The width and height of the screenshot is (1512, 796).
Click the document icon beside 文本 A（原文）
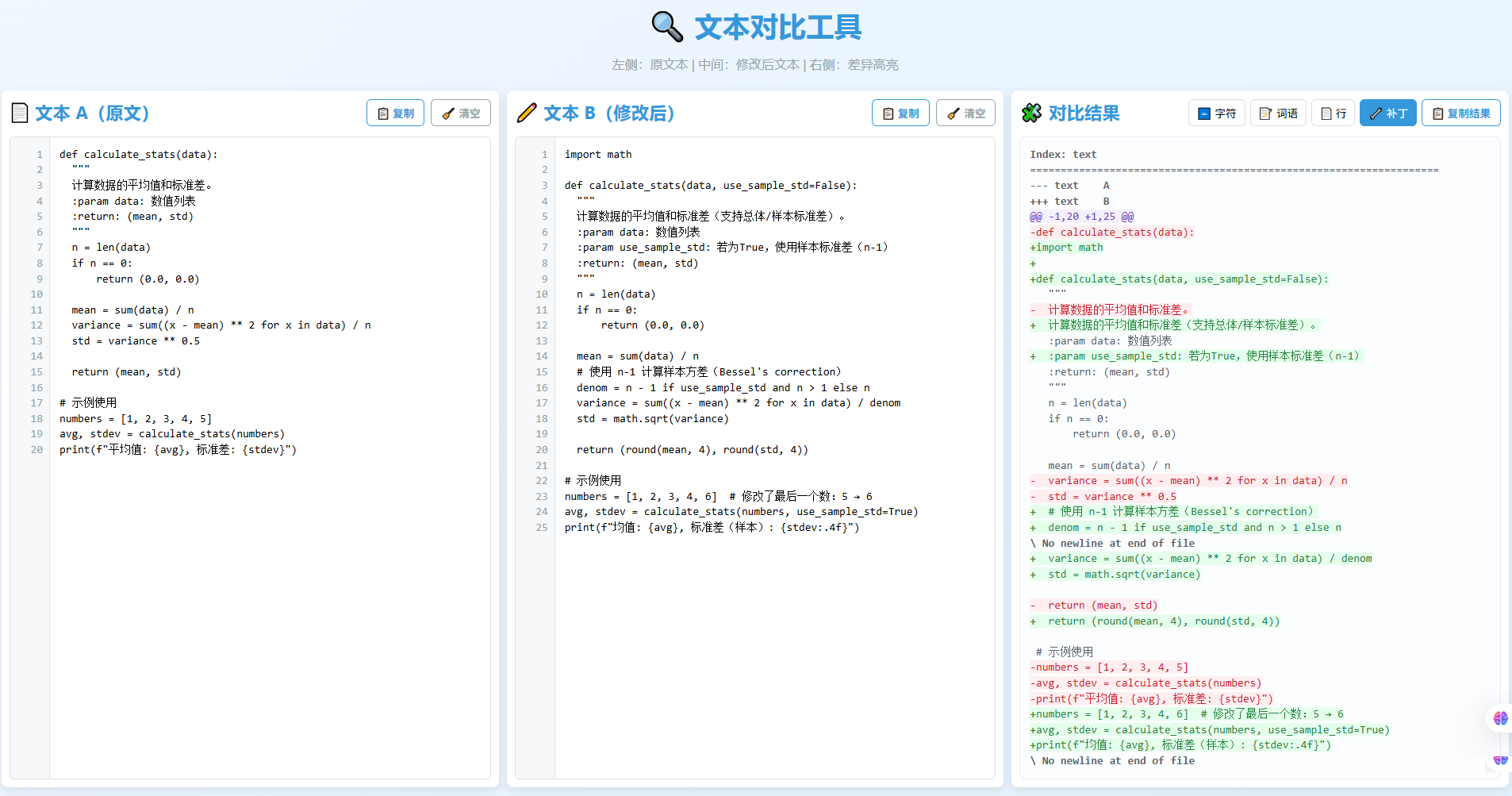[x=20, y=113]
